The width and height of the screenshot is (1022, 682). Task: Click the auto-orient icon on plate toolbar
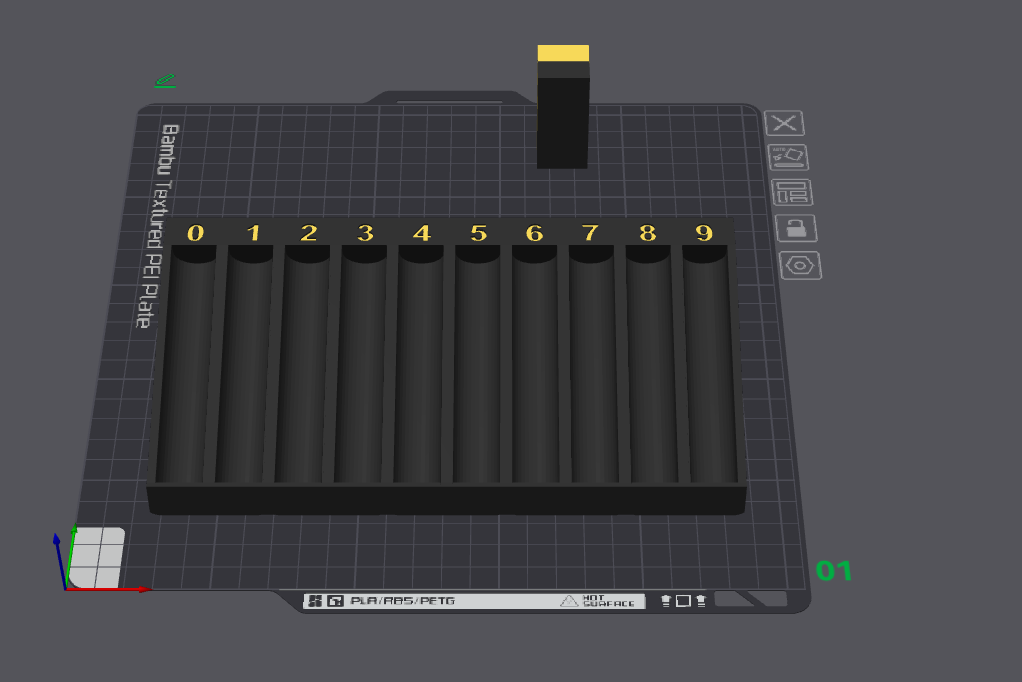[788, 158]
